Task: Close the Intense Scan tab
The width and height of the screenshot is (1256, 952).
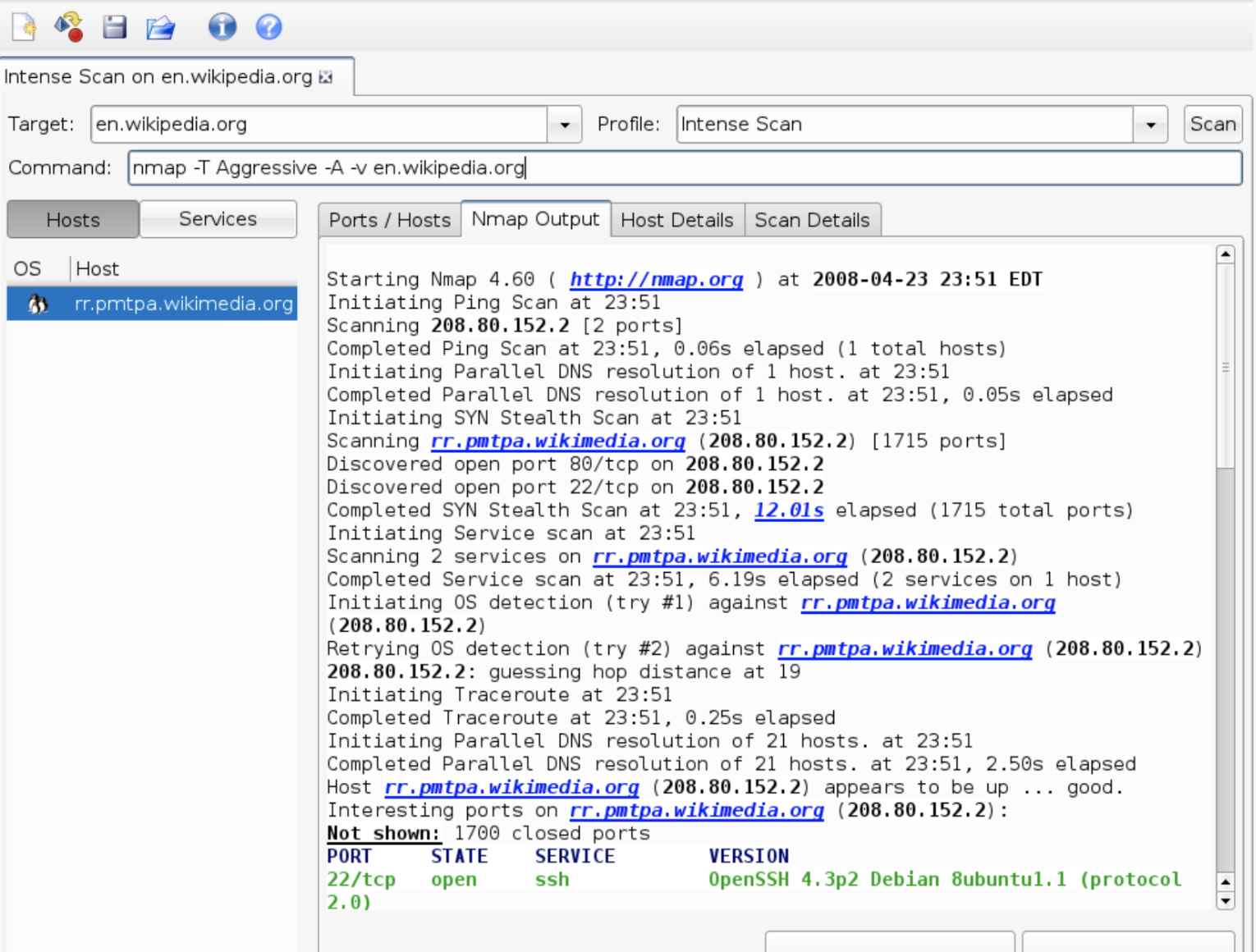Action: tap(326, 77)
